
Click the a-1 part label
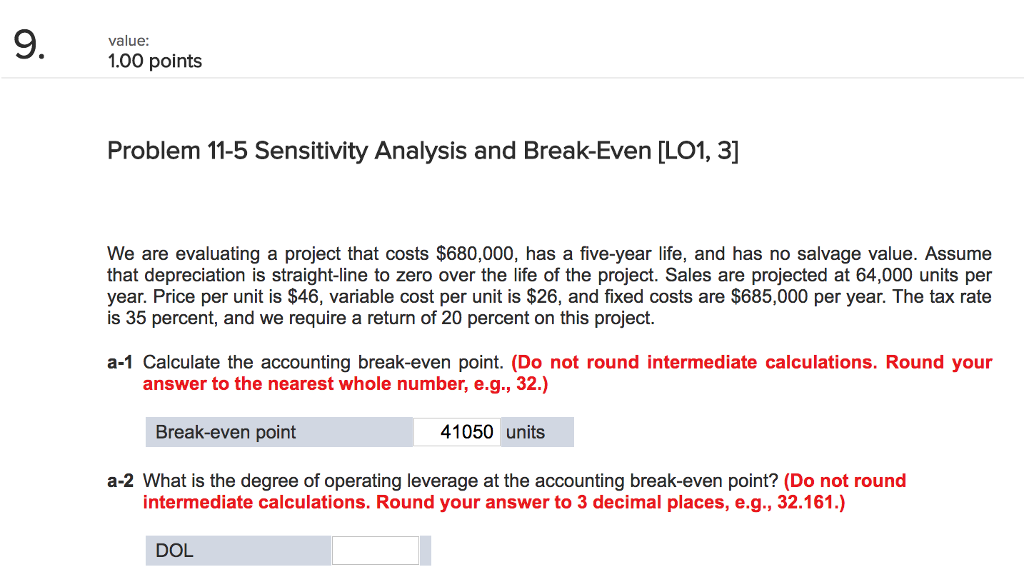[119, 362]
